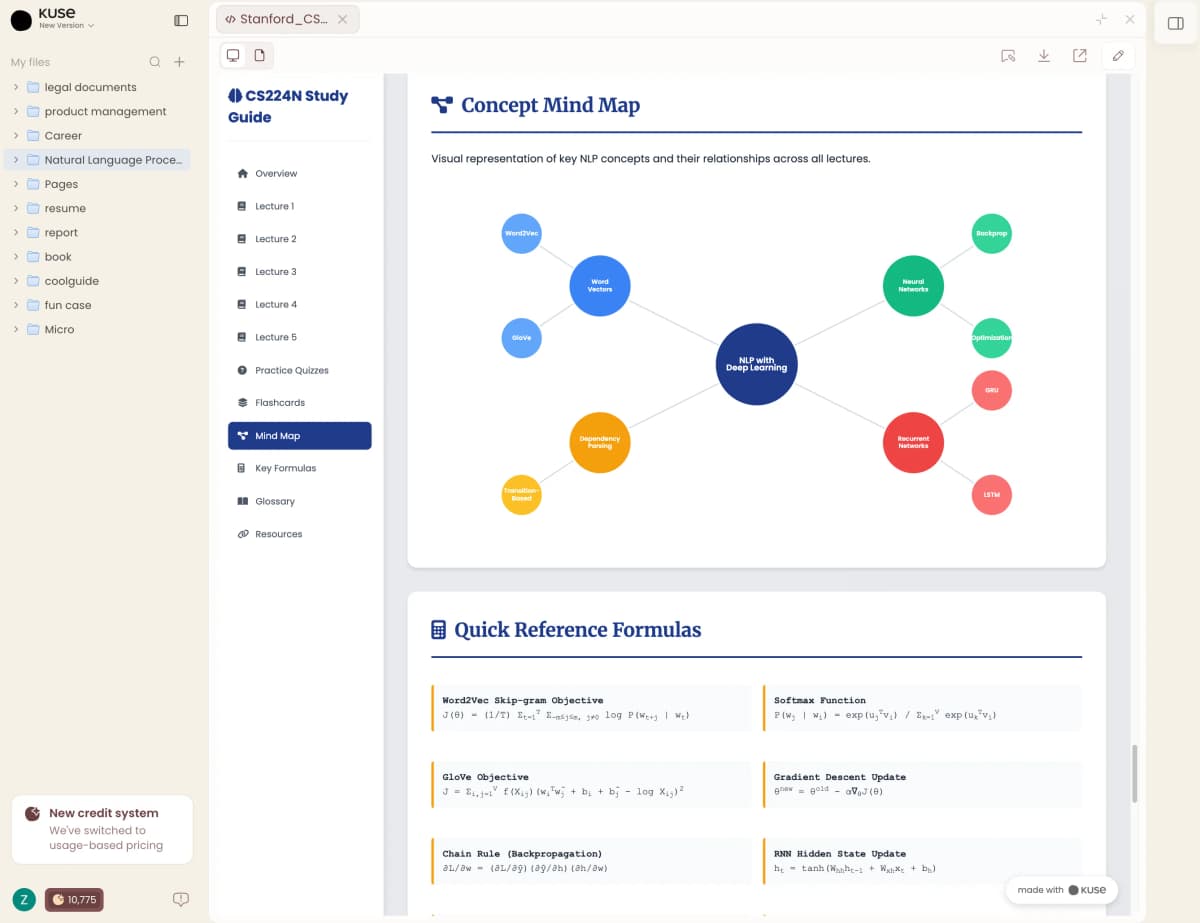Expand the resume folder

pos(16,208)
